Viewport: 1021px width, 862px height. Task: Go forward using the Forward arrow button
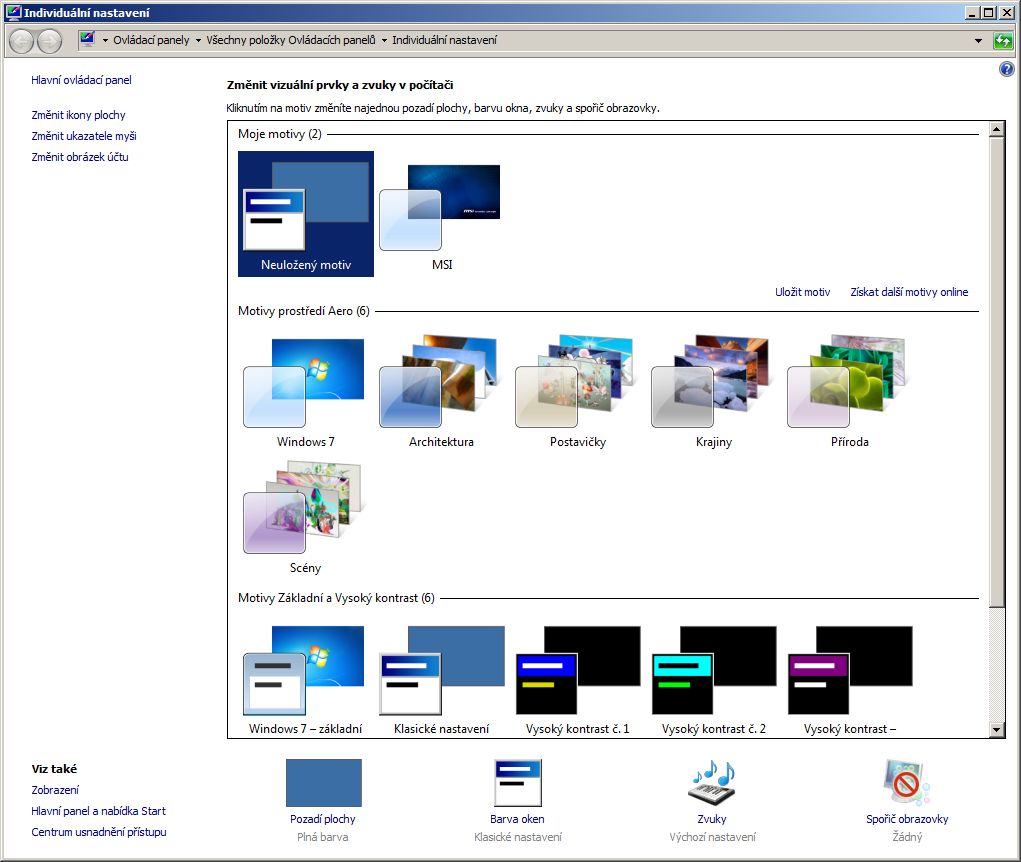pos(49,41)
